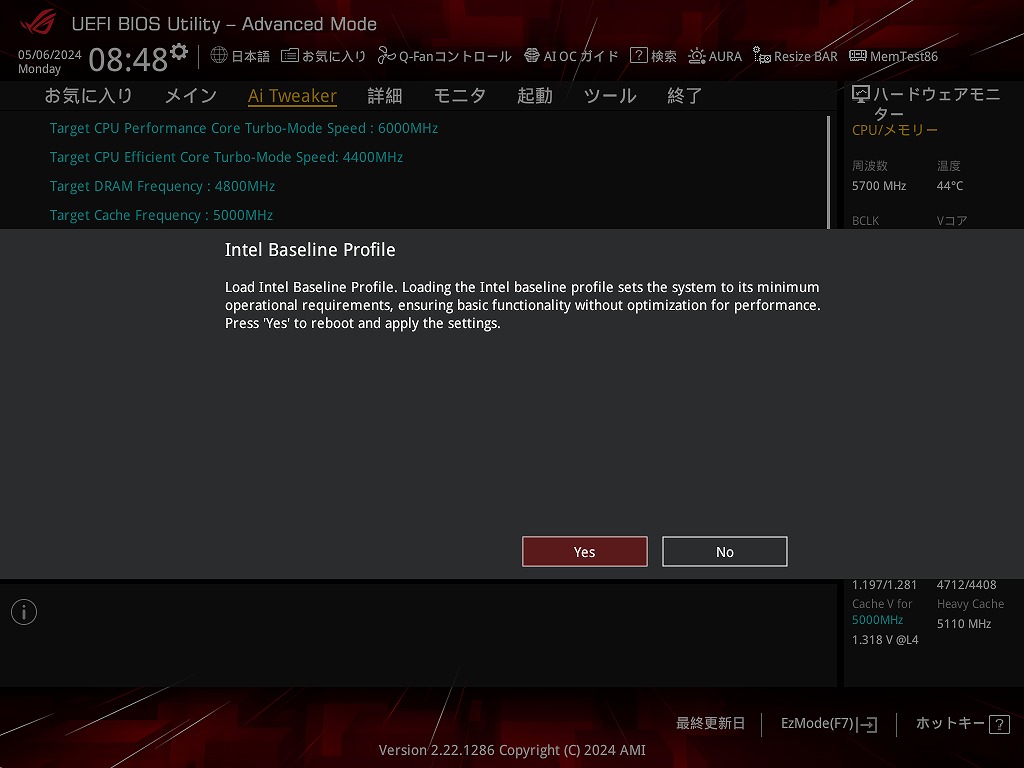
Task: Click the 08:48 clock display
Action: [128, 60]
